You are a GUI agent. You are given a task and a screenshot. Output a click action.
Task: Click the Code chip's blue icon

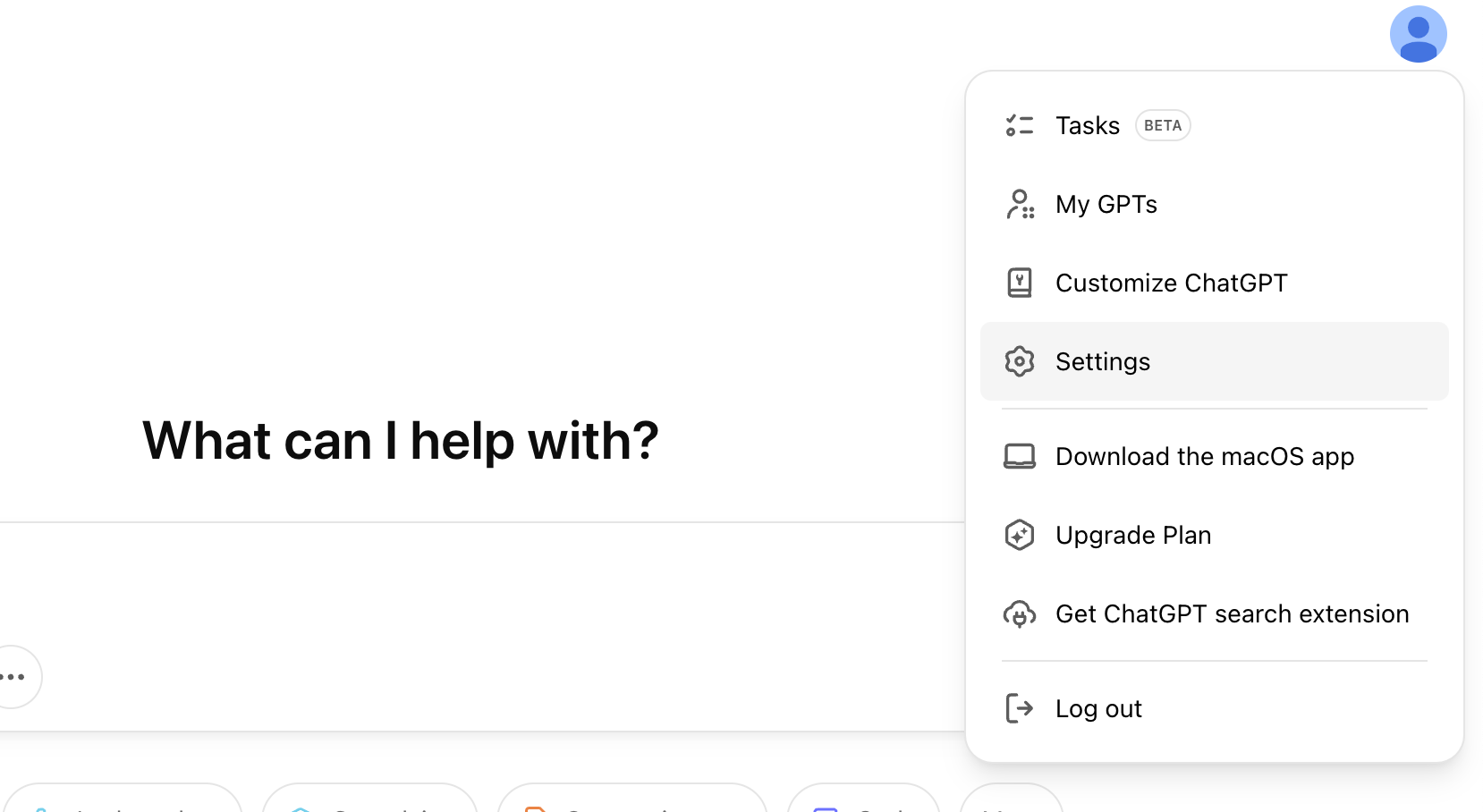pos(826,809)
